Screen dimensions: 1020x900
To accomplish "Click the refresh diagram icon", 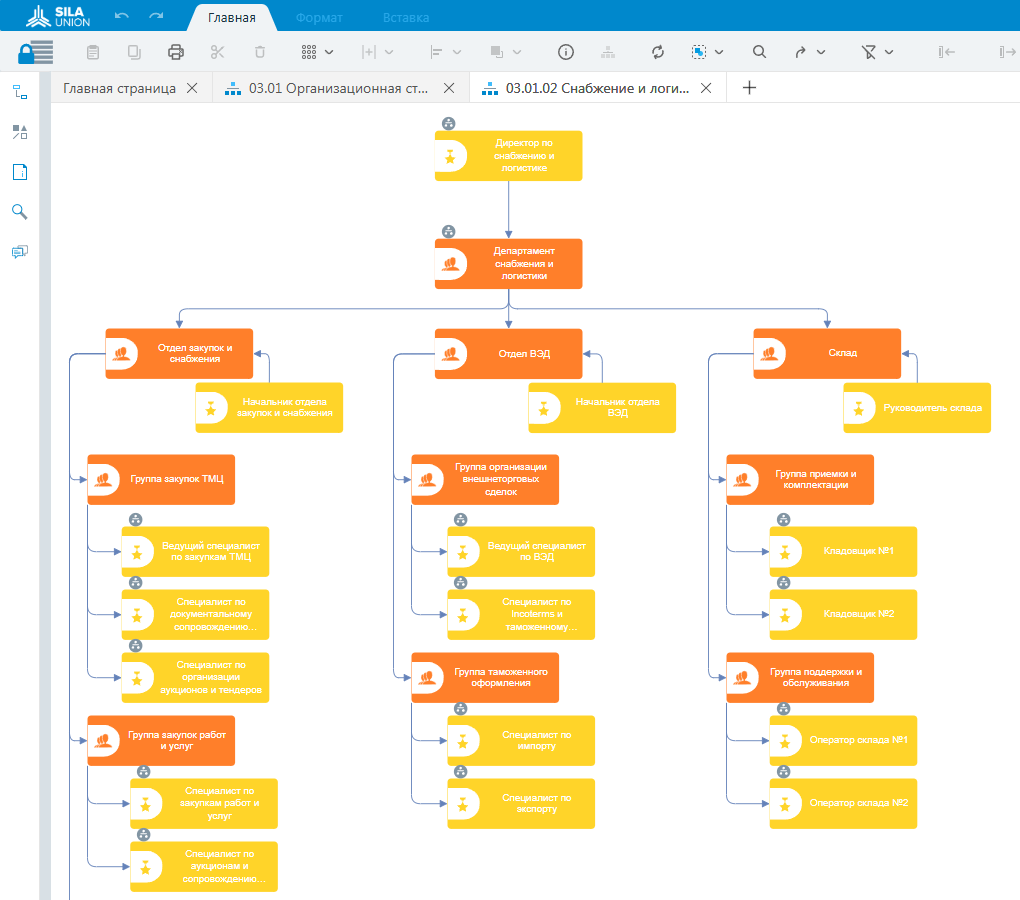I will pos(657,52).
